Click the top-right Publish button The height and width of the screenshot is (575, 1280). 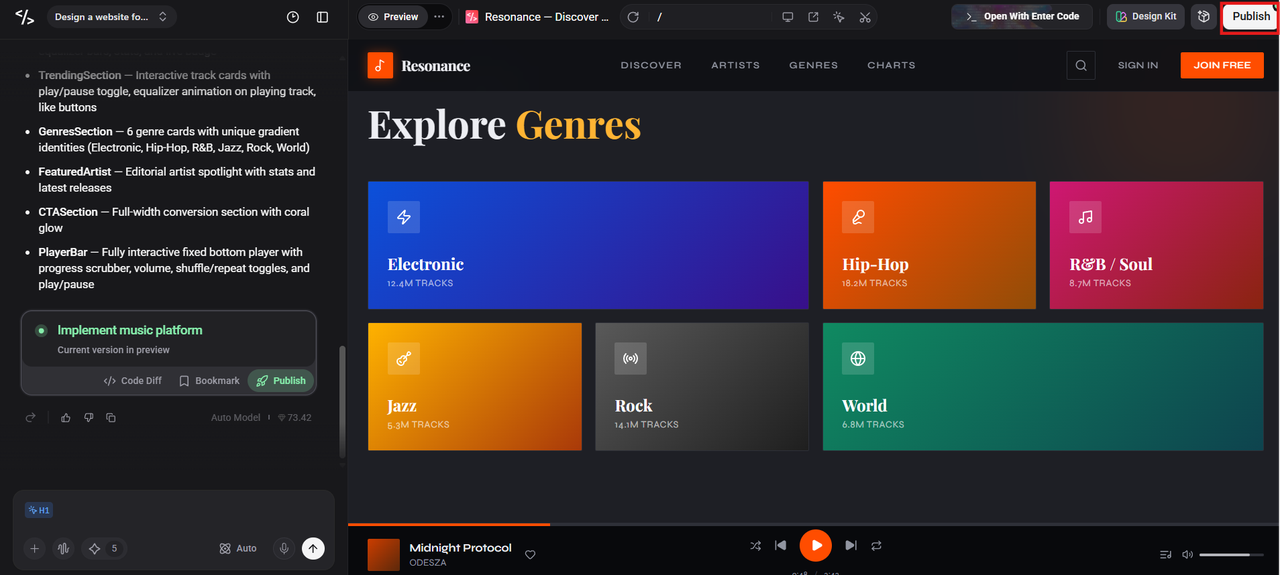point(1250,17)
